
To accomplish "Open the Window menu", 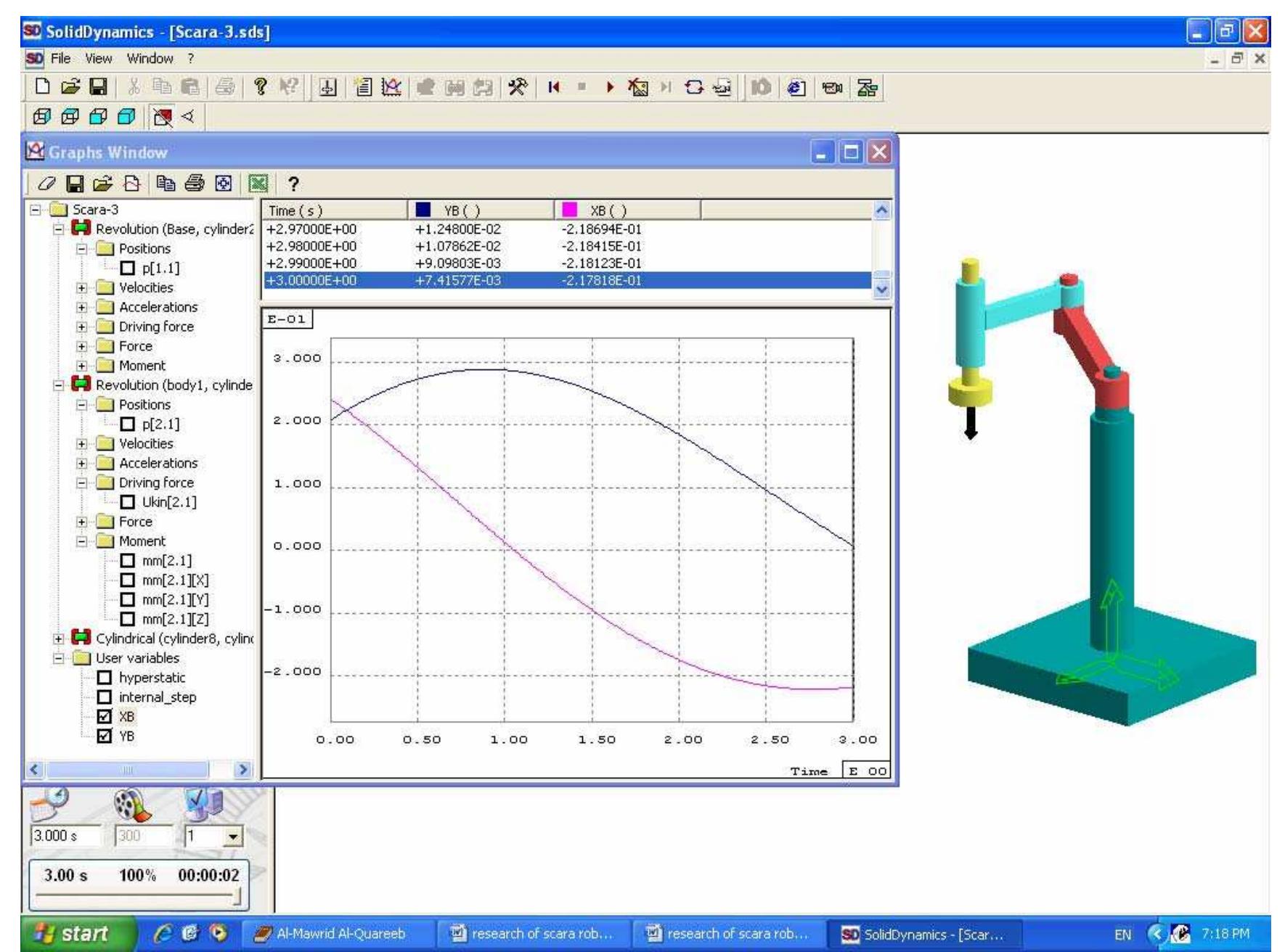I will coord(150,59).
